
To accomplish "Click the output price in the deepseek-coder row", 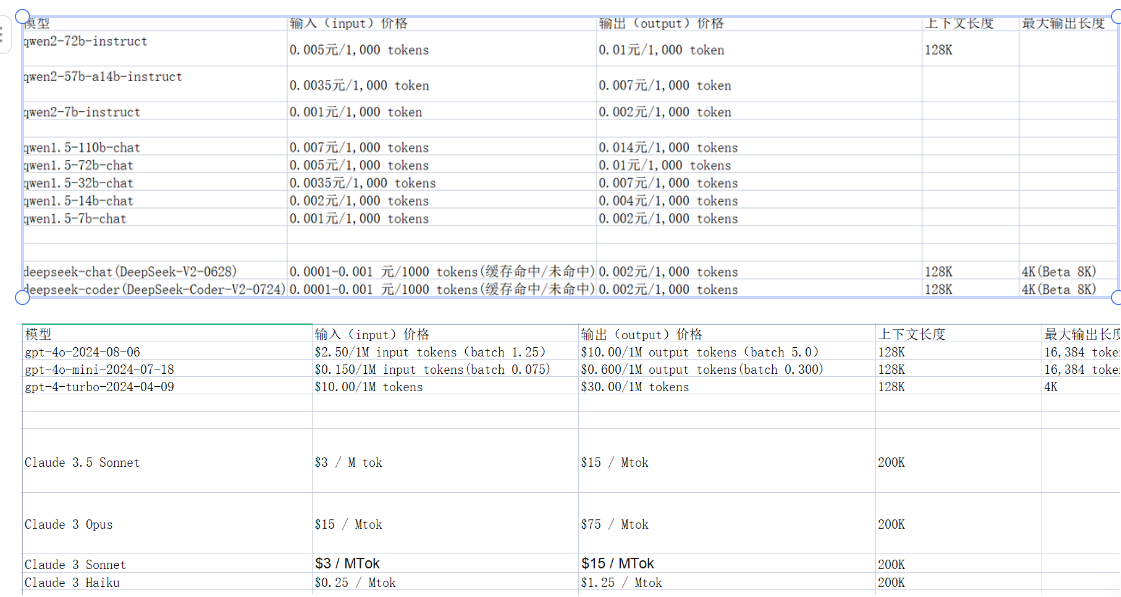I will tap(668, 290).
